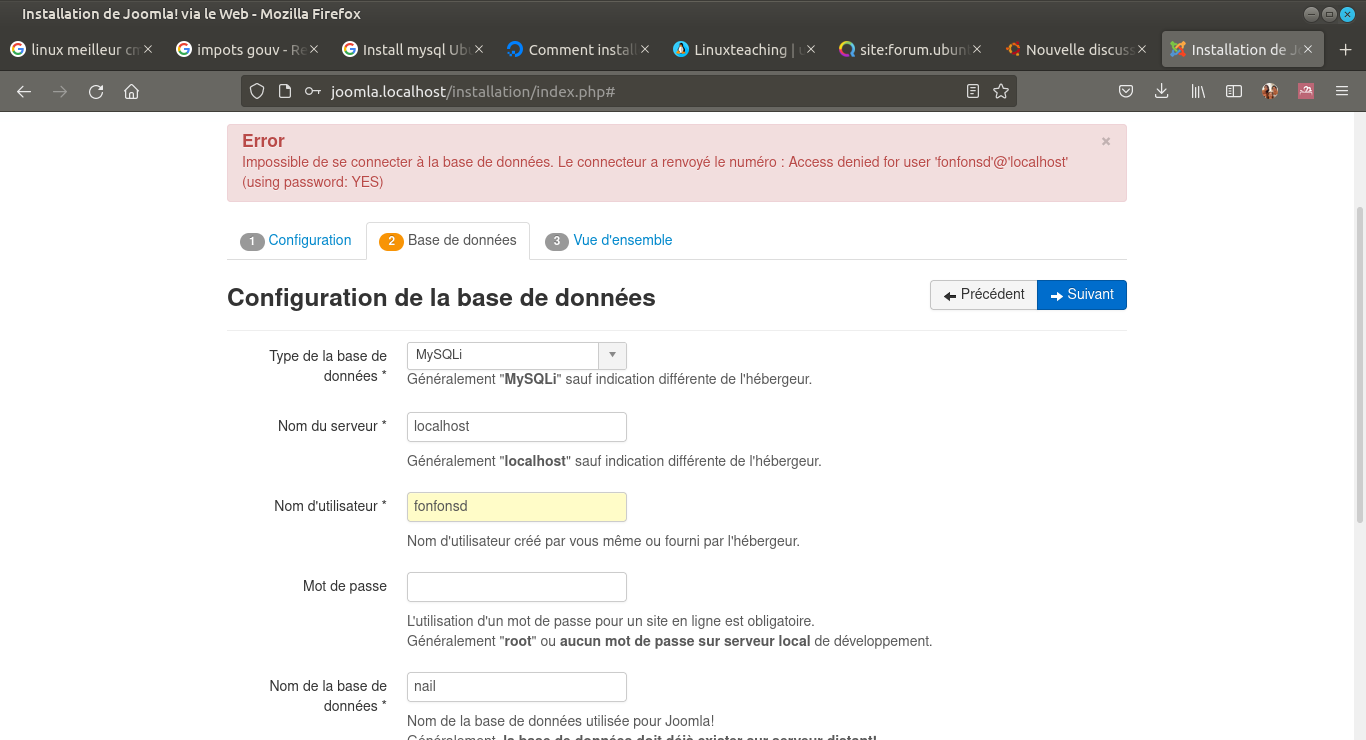This screenshot has height=740, width=1366.
Task: Reload the current page
Action: pyautogui.click(x=96, y=91)
